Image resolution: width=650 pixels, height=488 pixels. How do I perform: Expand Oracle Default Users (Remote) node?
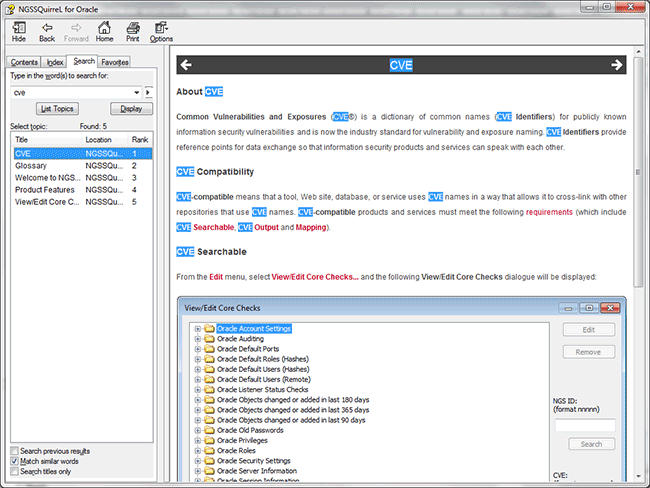[x=198, y=379]
